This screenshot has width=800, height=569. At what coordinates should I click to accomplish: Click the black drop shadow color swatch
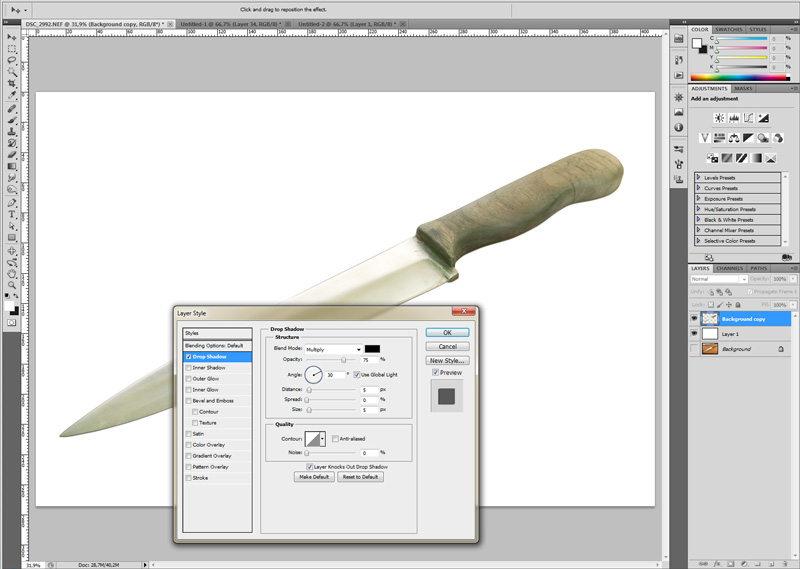[x=372, y=349]
